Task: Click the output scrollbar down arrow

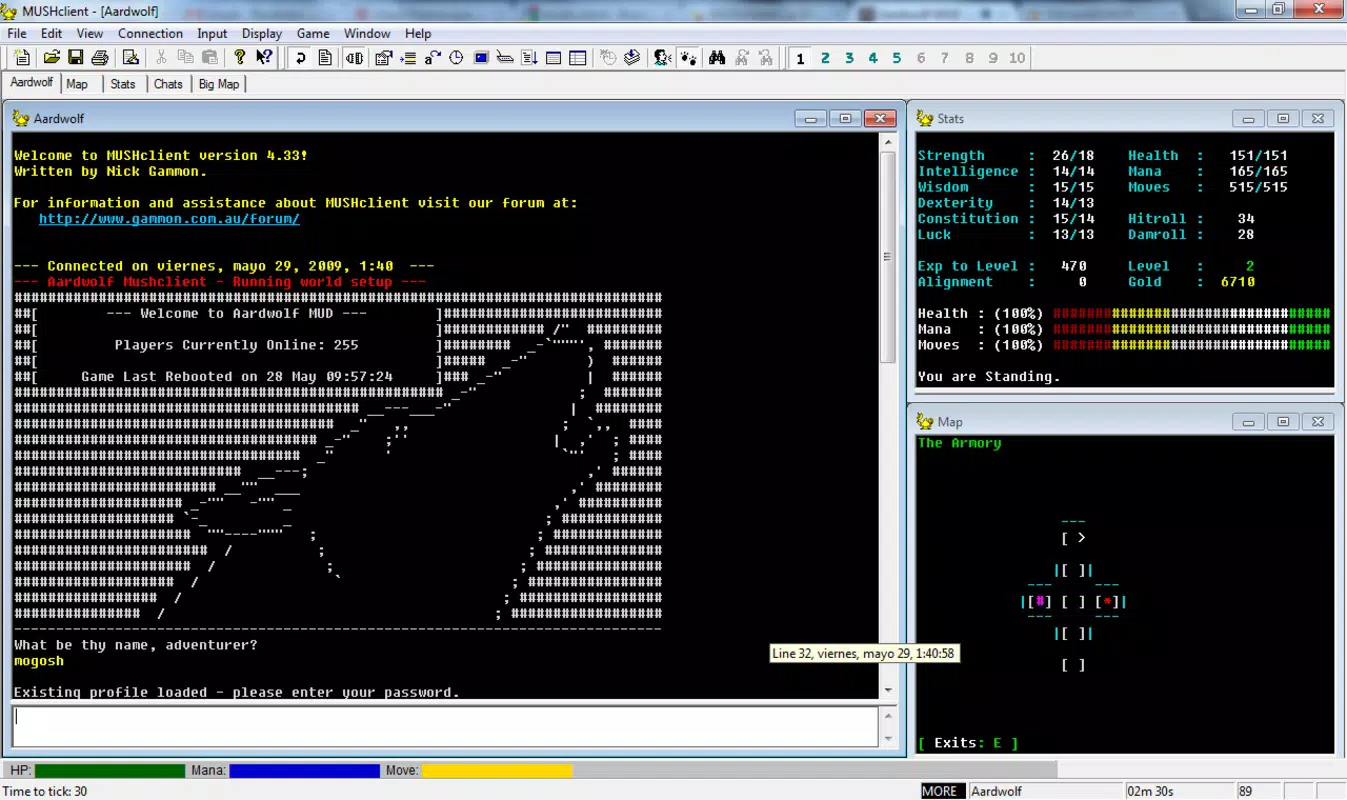Action: click(887, 690)
